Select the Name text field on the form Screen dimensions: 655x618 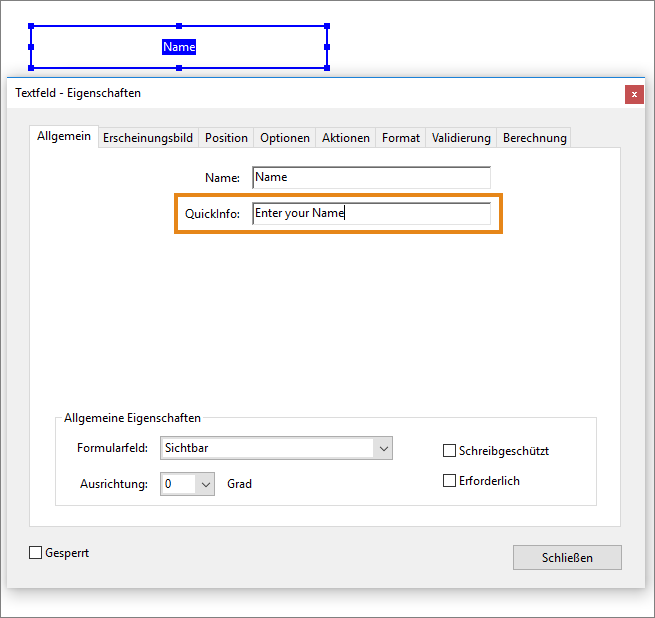[179, 47]
